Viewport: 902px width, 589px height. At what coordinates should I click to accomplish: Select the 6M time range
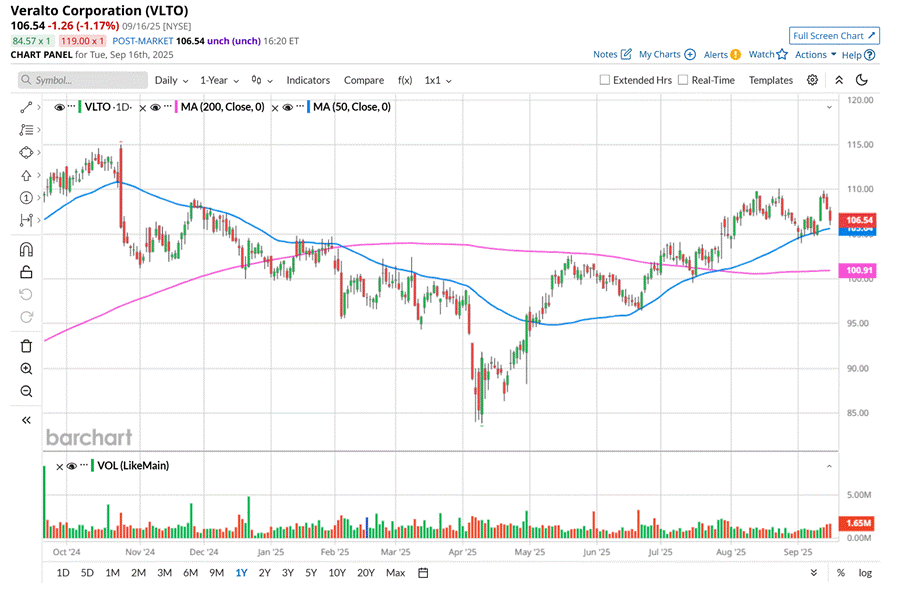pyautogui.click(x=190, y=573)
